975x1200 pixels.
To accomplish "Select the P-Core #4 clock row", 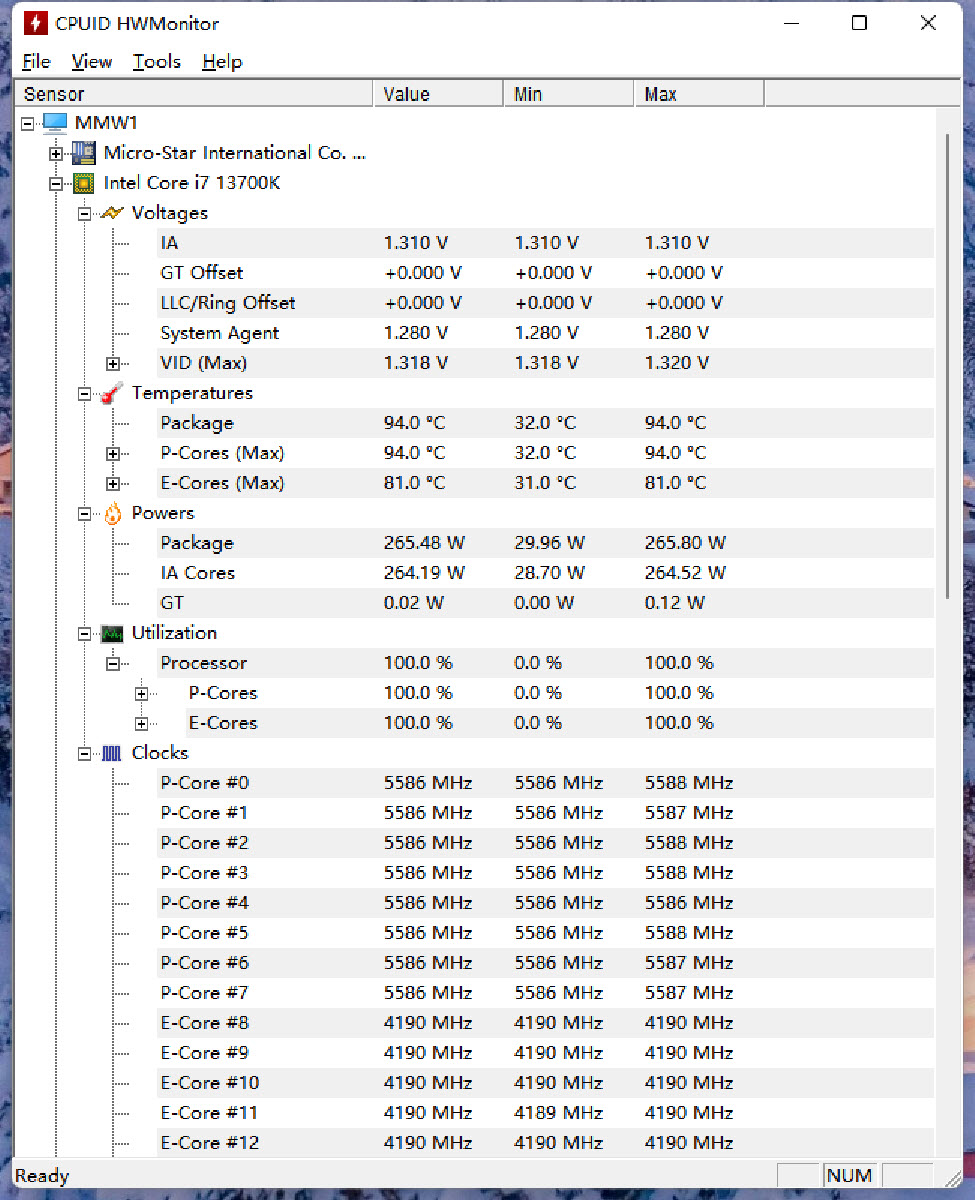I will click(x=545, y=903).
